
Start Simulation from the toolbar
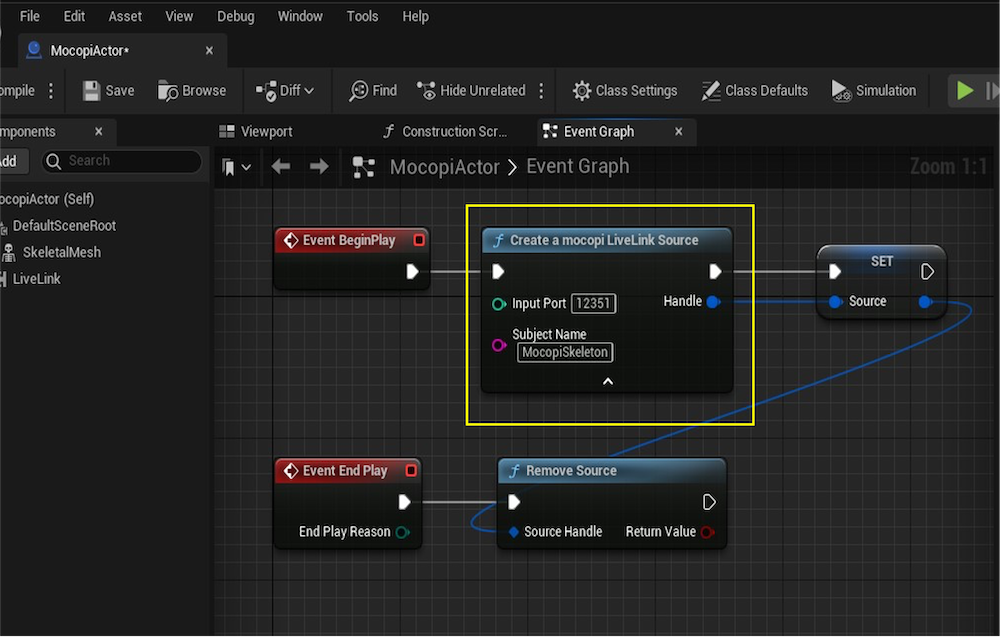point(873,91)
